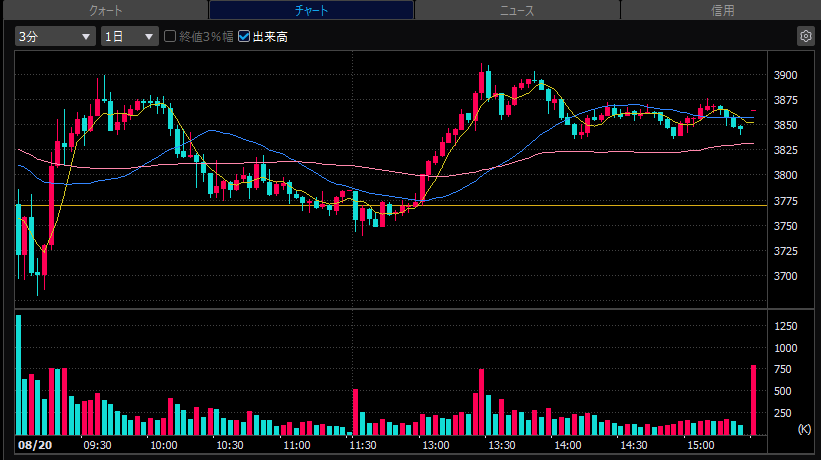Click the 3分 dropdown arrow

[x=85, y=37]
